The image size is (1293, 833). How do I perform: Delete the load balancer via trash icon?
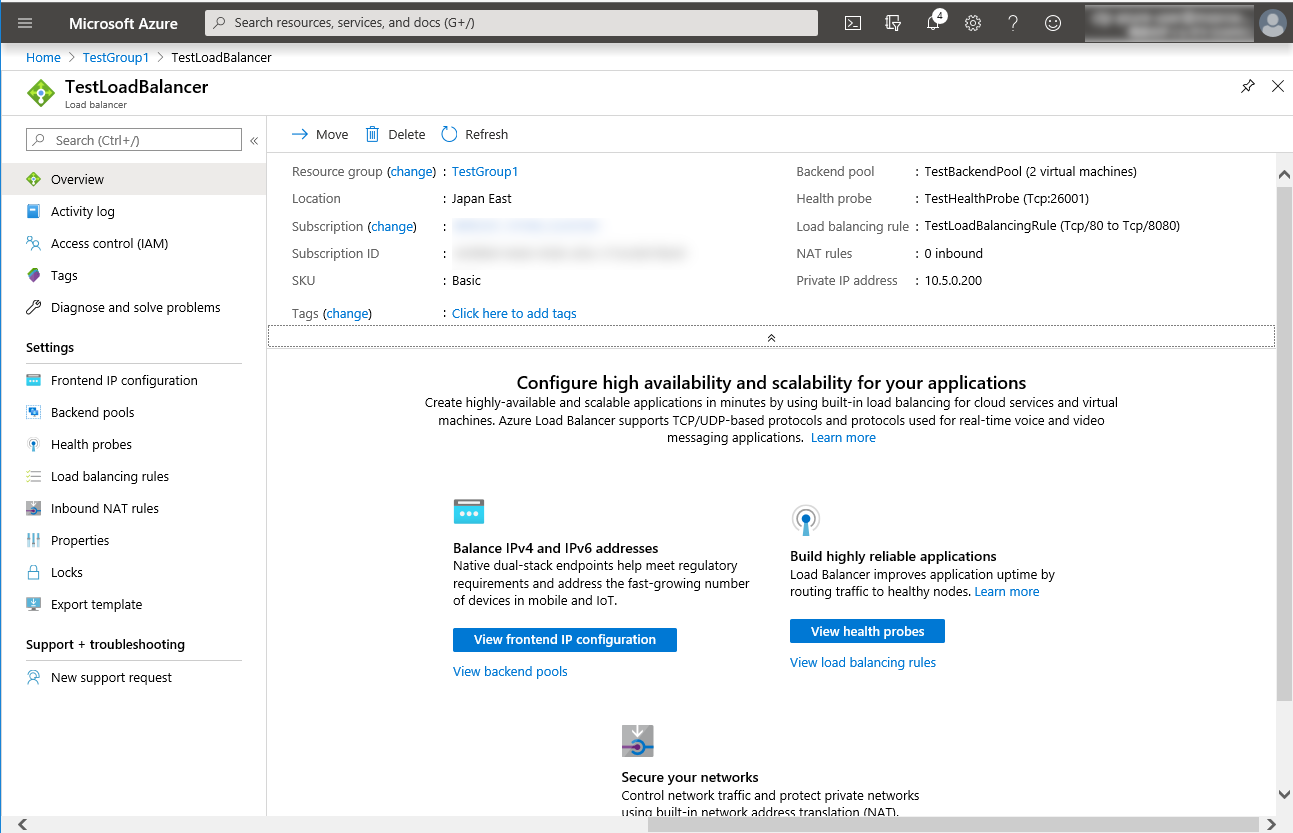[x=395, y=133]
